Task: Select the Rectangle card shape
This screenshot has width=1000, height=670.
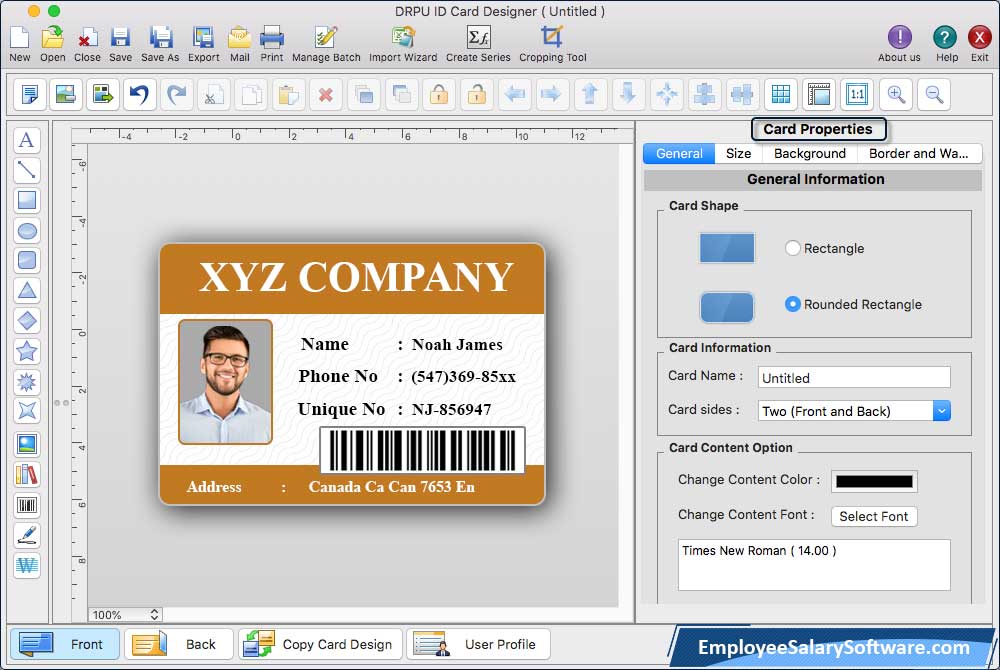Action: click(x=792, y=248)
